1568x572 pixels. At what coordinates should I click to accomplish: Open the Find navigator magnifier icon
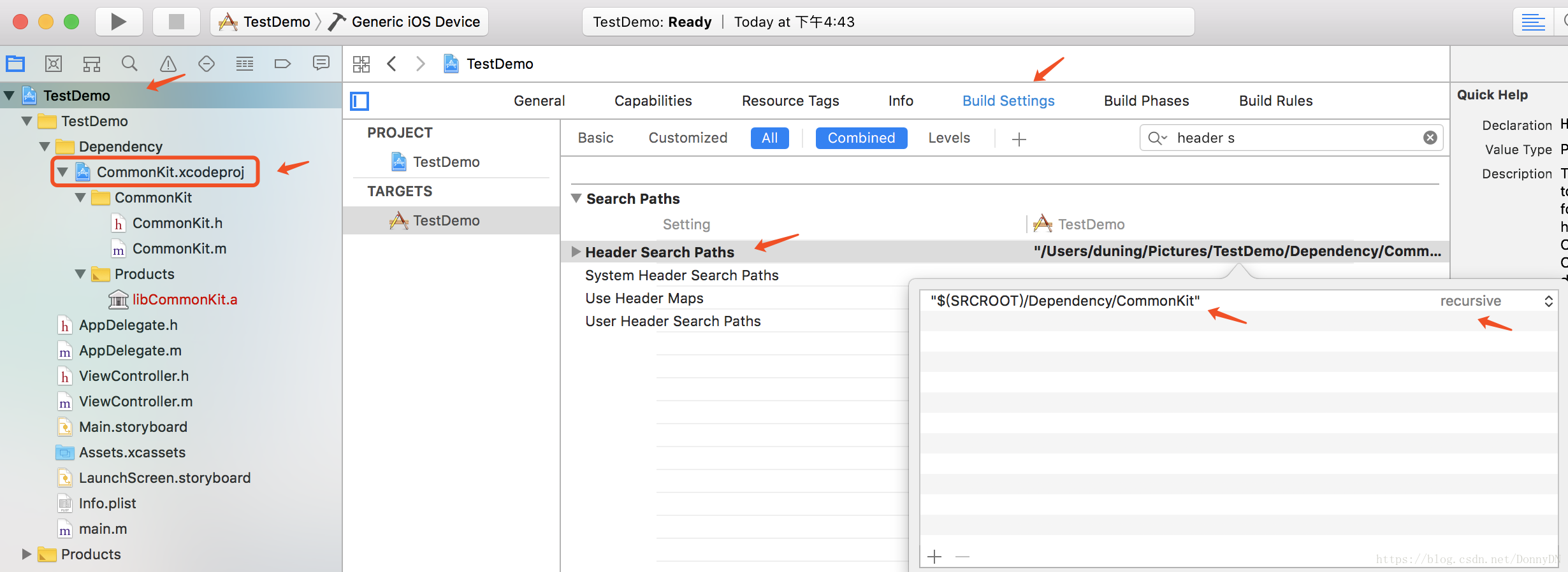pos(130,64)
